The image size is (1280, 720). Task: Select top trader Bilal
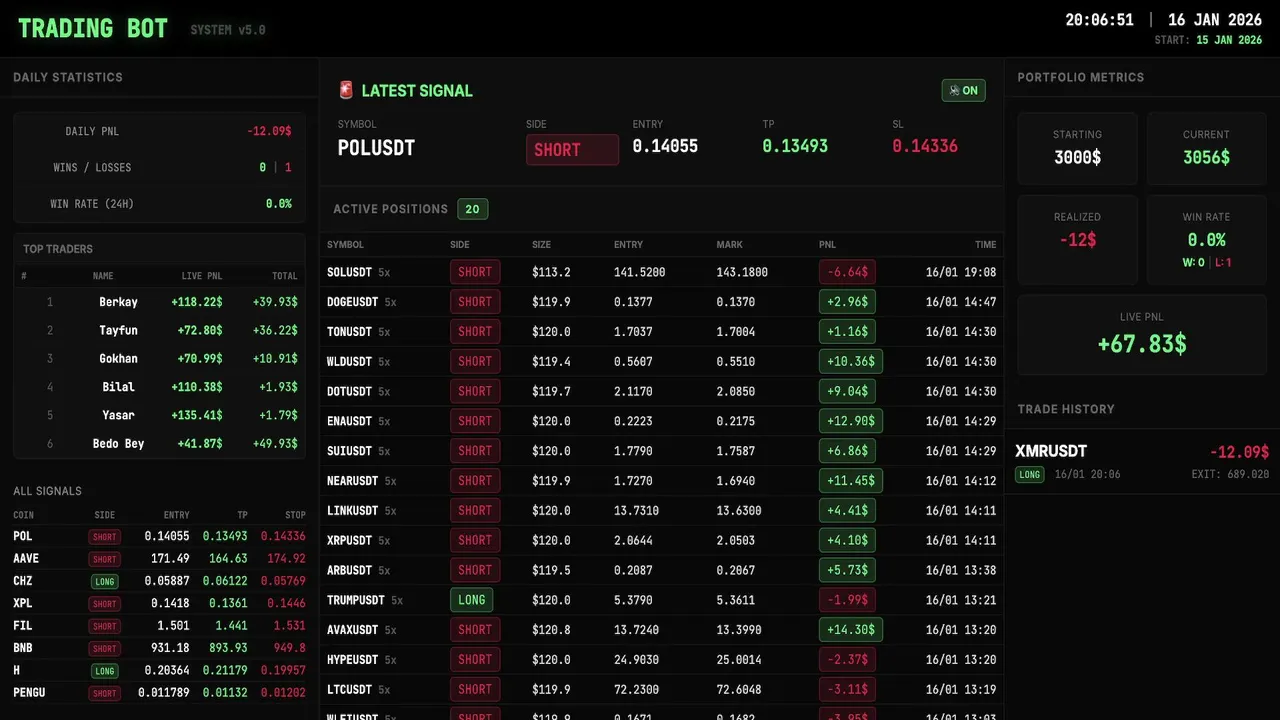(118, 387)
